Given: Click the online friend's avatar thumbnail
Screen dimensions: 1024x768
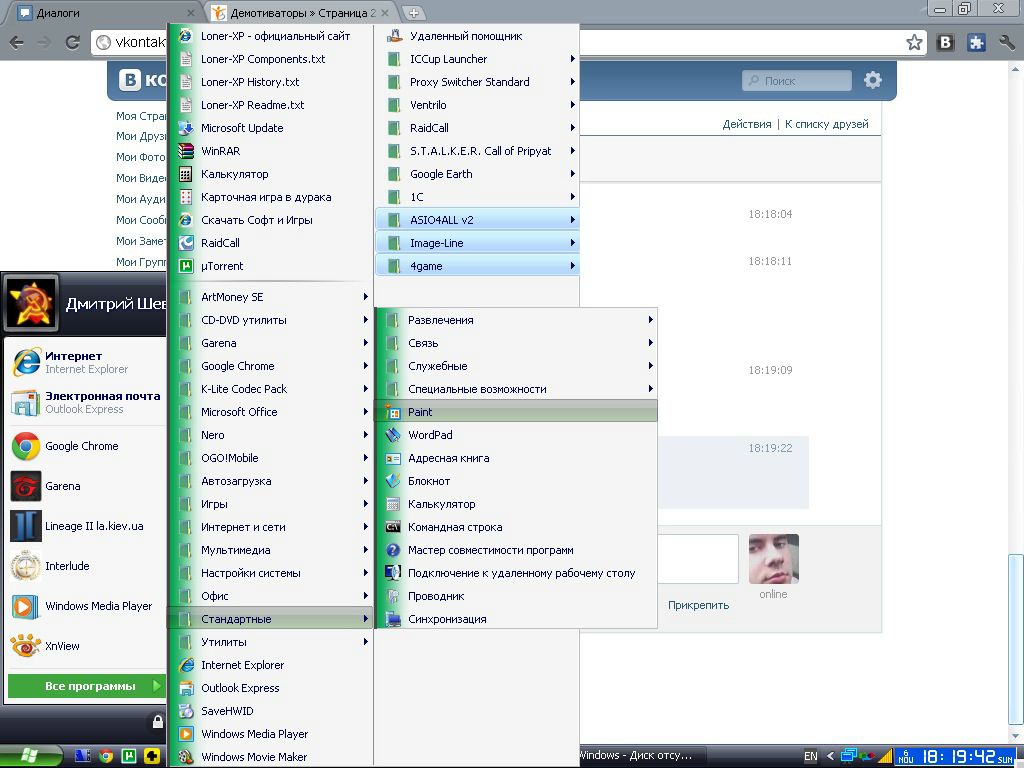Looking at the screenshot, I should click(x=773, y=559).
